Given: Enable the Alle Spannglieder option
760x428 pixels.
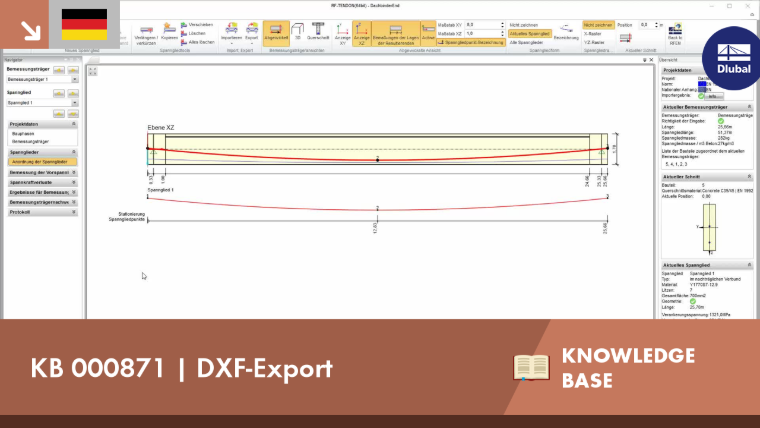Looking at the screenshot, I should pyautogui.click(x=526, y=43).
